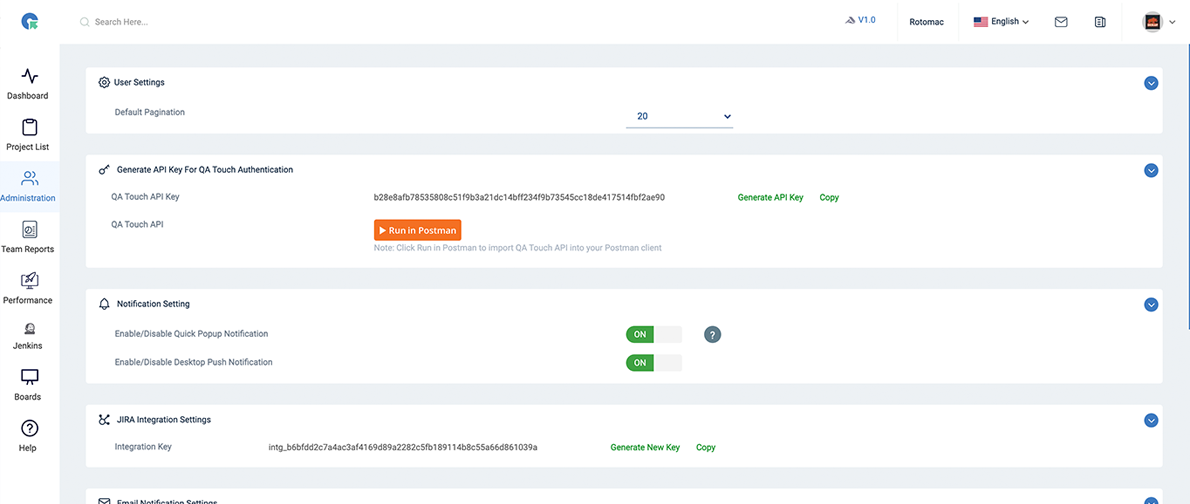Go to Project List menu label

[x=28, y=147]
